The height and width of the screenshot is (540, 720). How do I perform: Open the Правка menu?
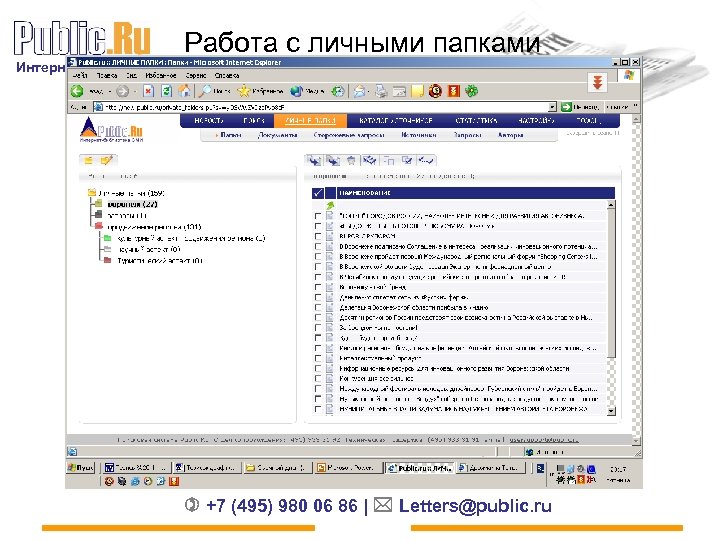107,75
